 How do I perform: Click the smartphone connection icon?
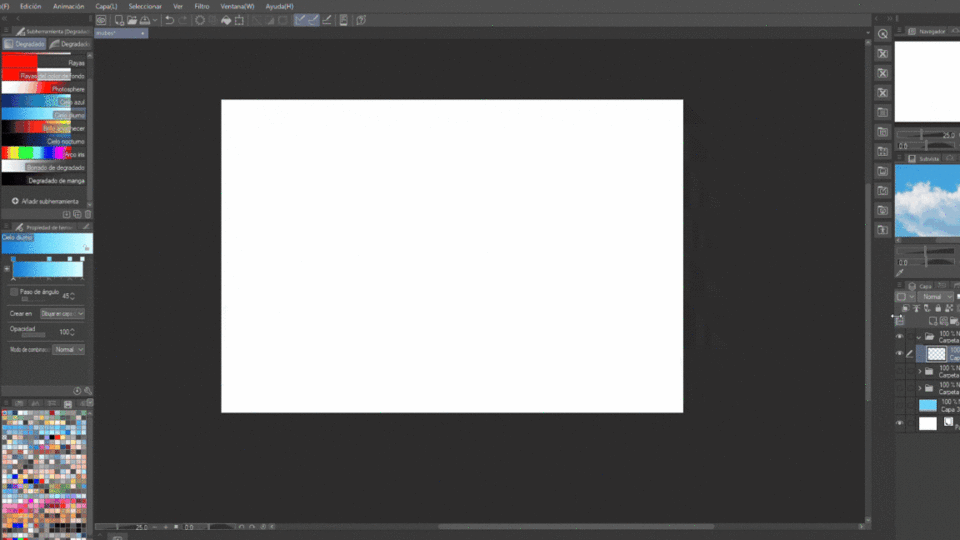(x=343, y=20)
